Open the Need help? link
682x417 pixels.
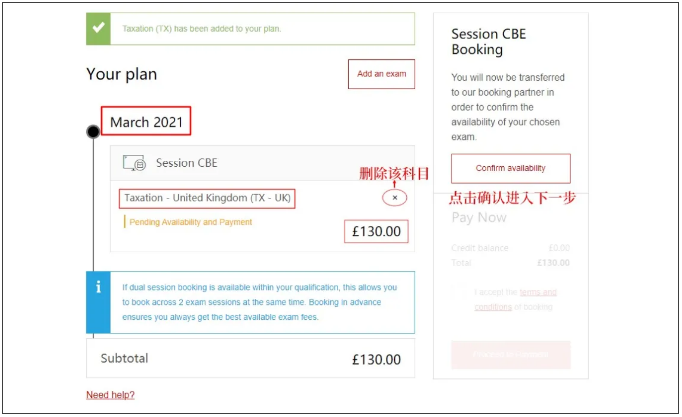point(110,395)
